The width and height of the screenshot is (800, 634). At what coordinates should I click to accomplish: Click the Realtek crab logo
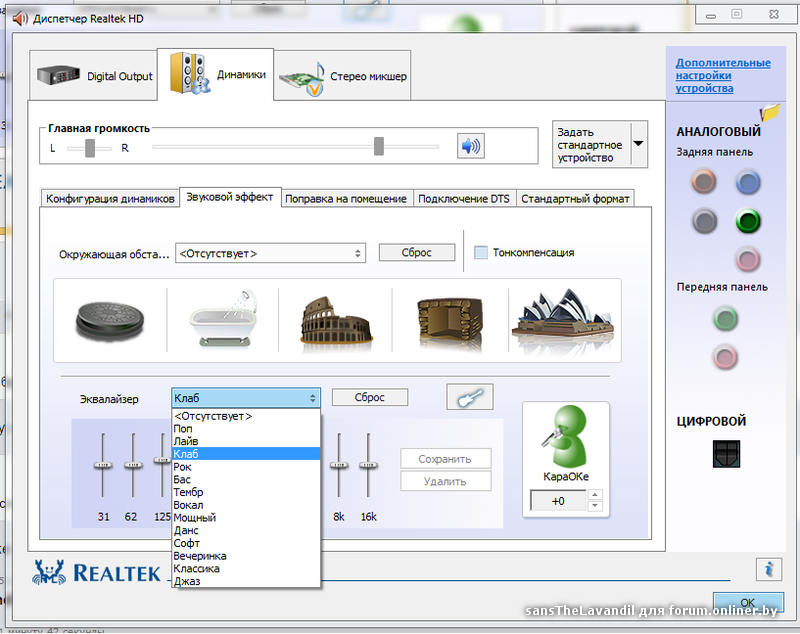coord(49,572)
